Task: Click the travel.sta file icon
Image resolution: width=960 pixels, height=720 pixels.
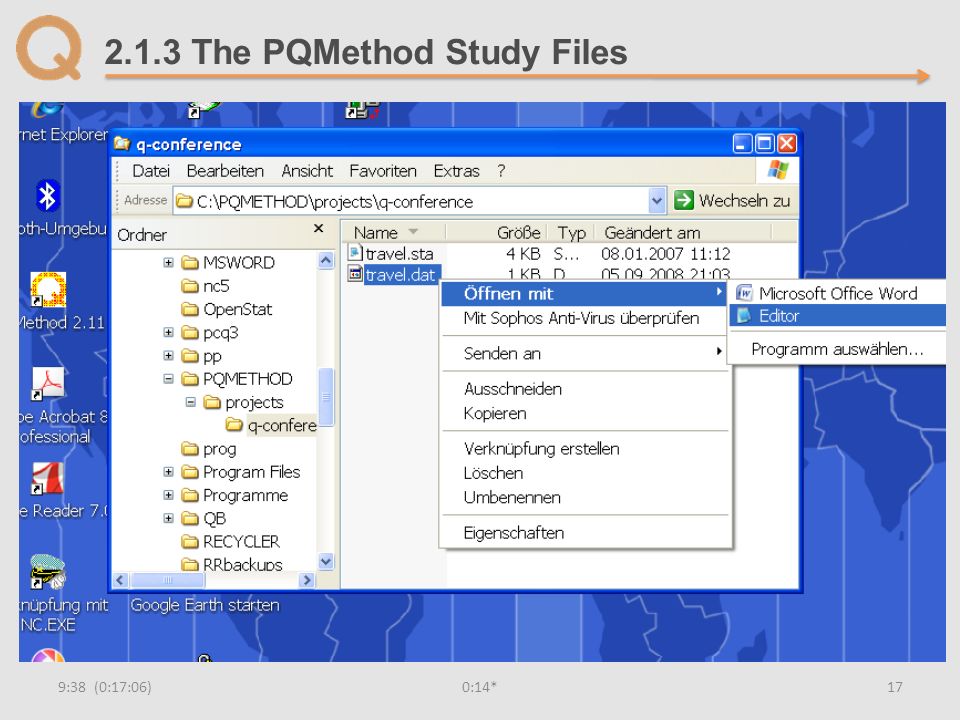Action: 355,253
